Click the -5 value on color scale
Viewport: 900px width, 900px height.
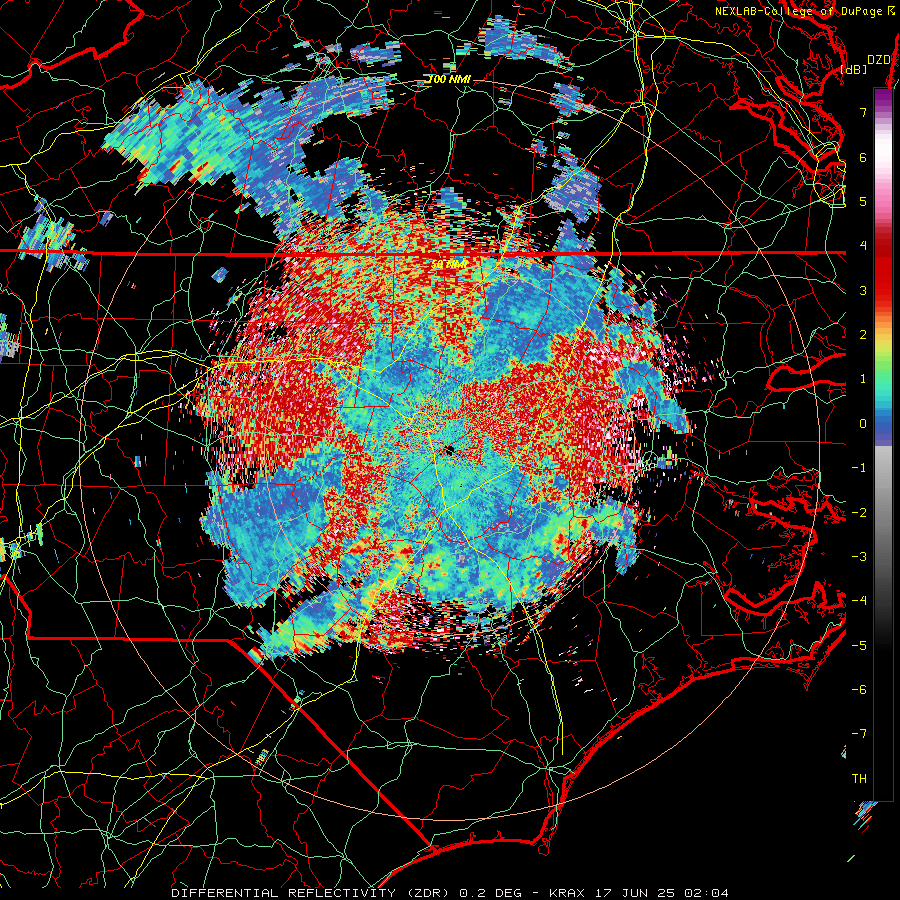pos(859,645)
